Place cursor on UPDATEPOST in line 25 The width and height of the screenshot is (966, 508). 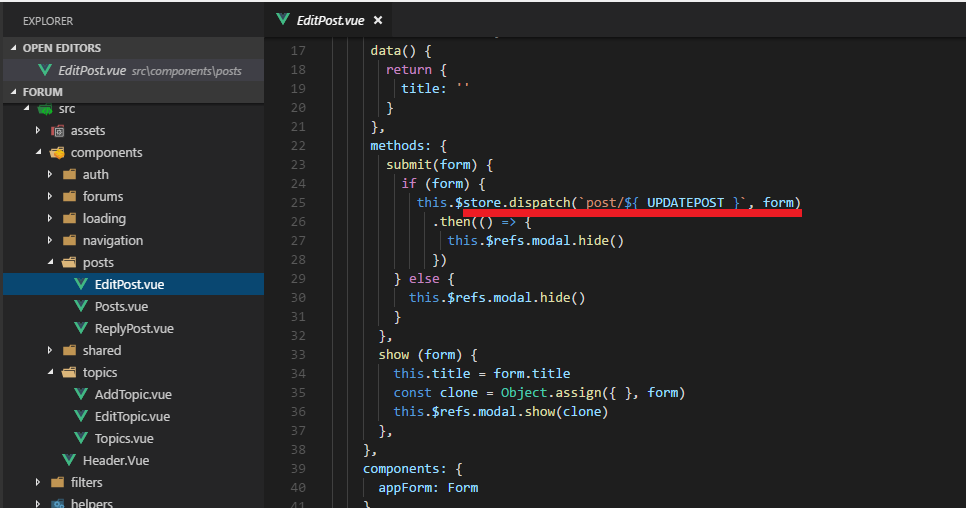click(x=685, y=203)
